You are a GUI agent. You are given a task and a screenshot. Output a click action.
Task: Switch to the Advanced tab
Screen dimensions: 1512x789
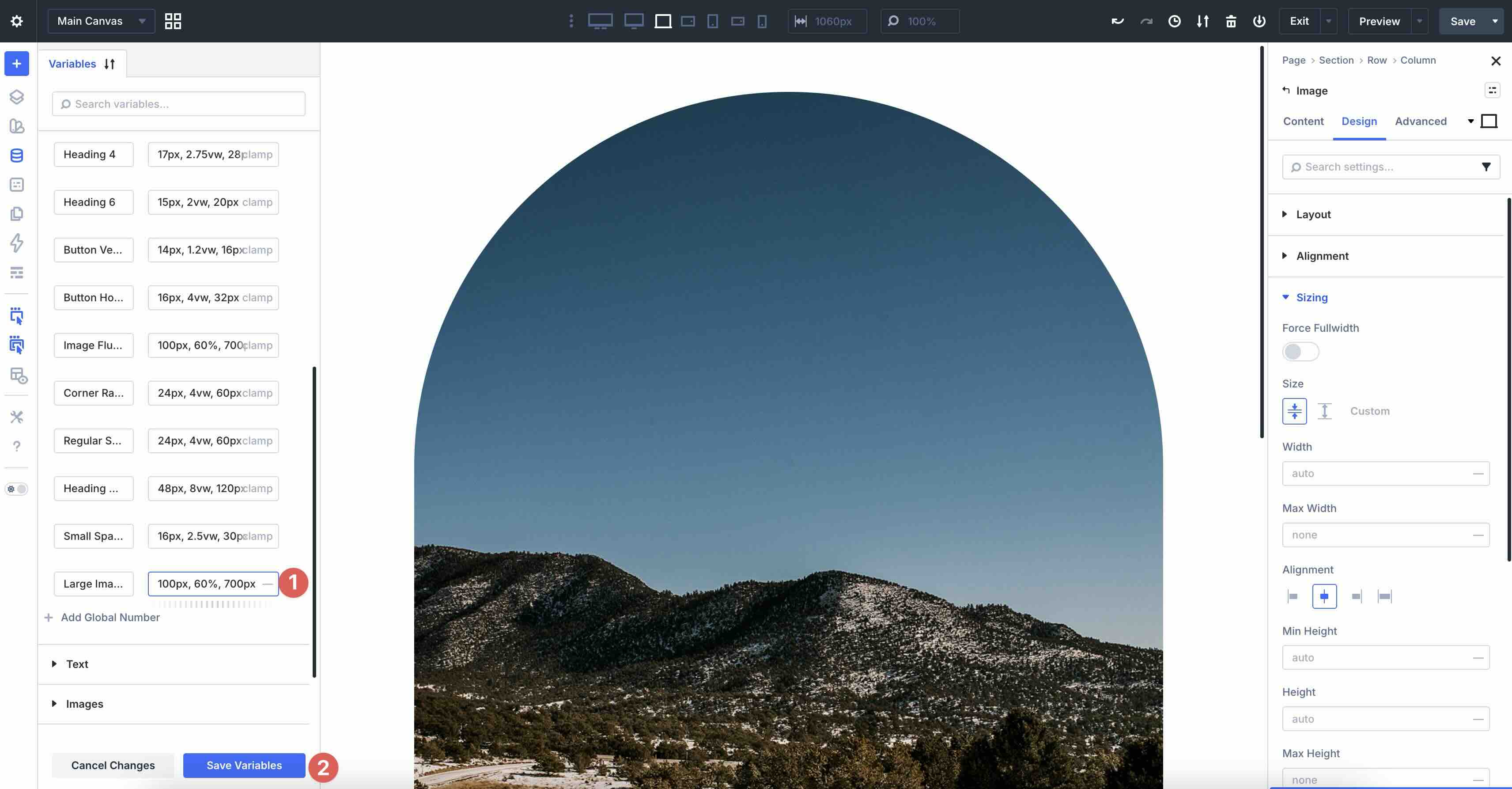(x=1421, y=121)
